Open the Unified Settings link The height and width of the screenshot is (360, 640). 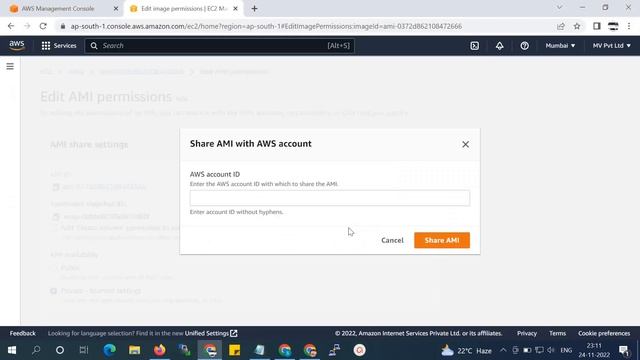coord(211,333)
